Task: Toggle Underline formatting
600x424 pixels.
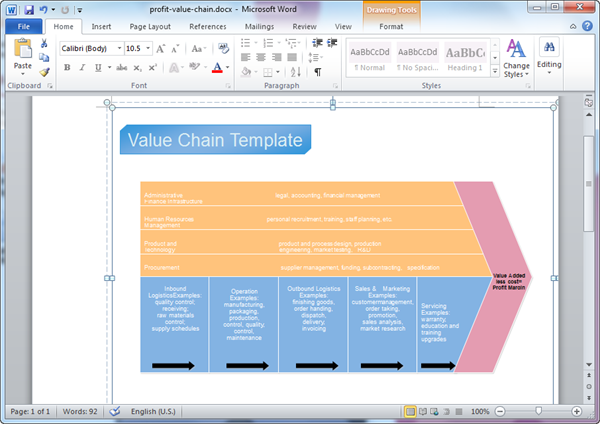Action: click(98, 68)
